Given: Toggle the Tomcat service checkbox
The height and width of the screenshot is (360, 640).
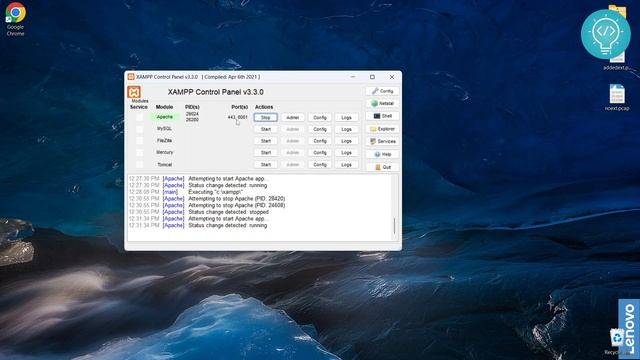Looking at the screenshot, I should click(140, 164).
